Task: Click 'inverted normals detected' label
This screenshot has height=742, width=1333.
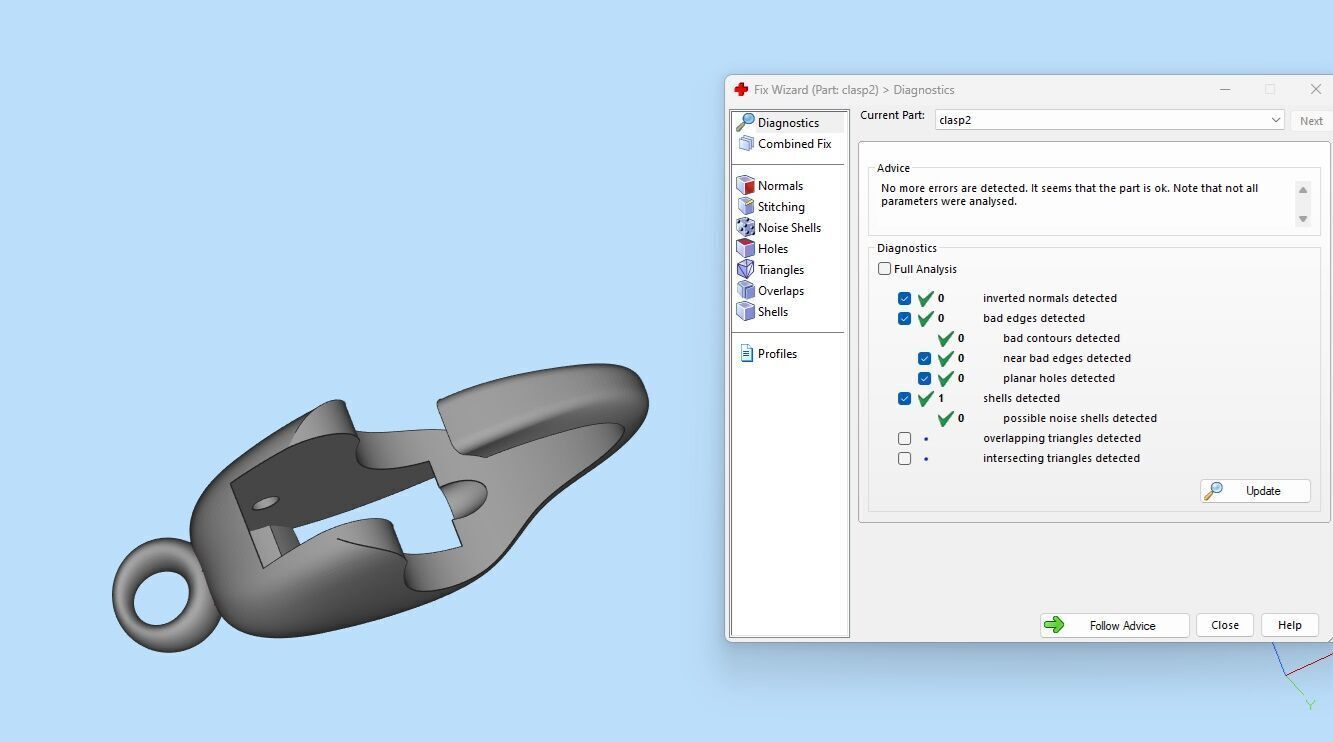Action: pos(1050,298)
